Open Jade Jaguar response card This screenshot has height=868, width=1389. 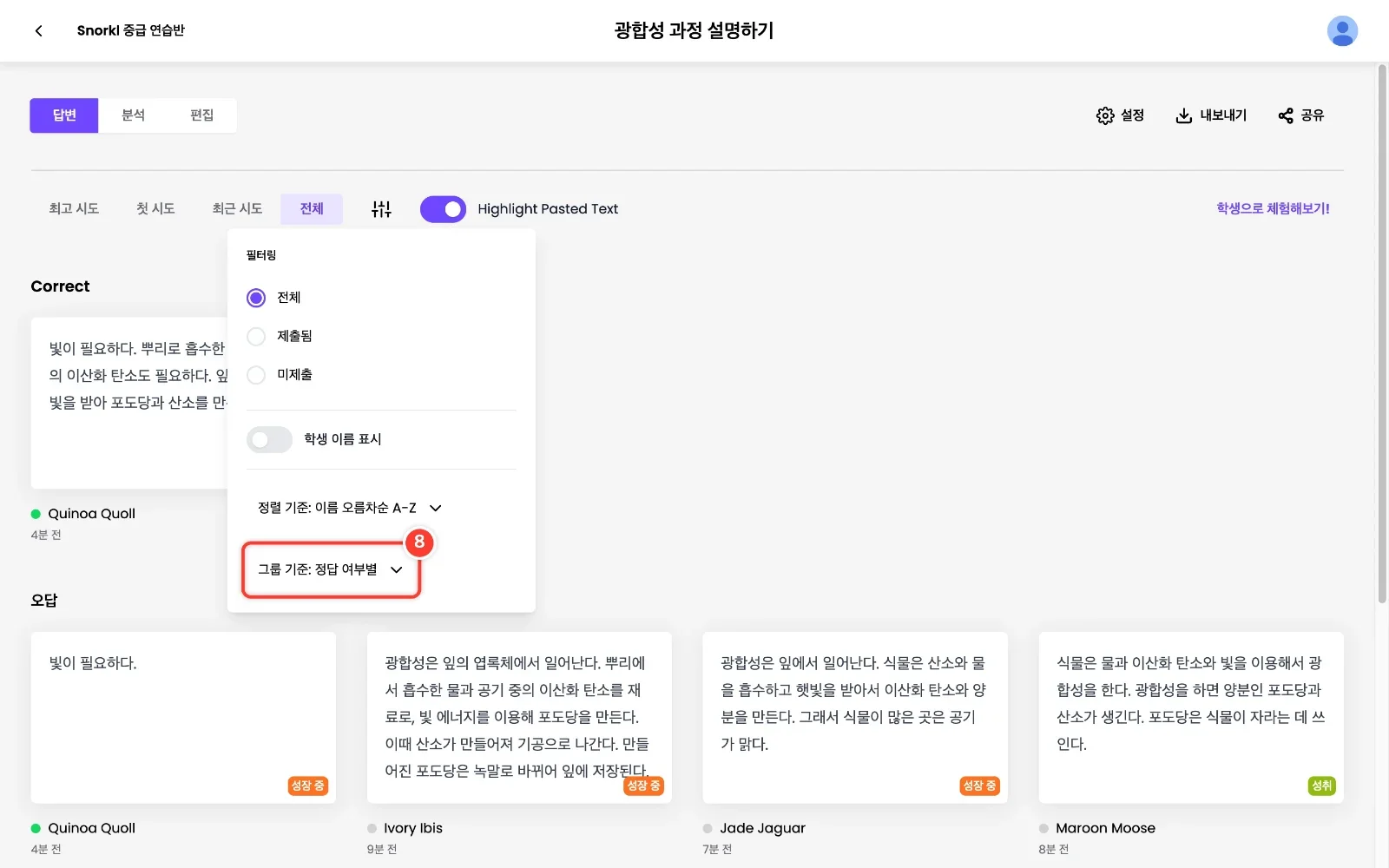pyautogui.click(x=855, y=717)
